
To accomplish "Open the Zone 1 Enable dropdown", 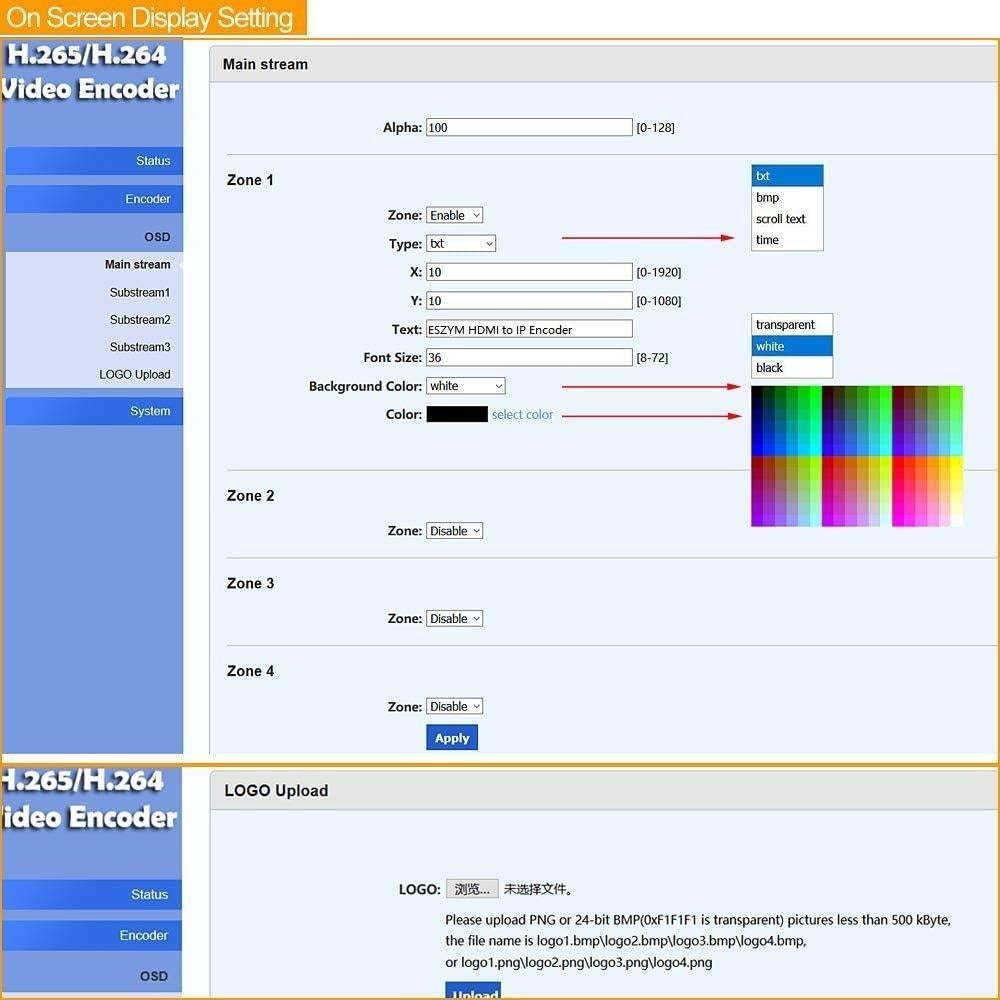I will [x=455, y=214].
